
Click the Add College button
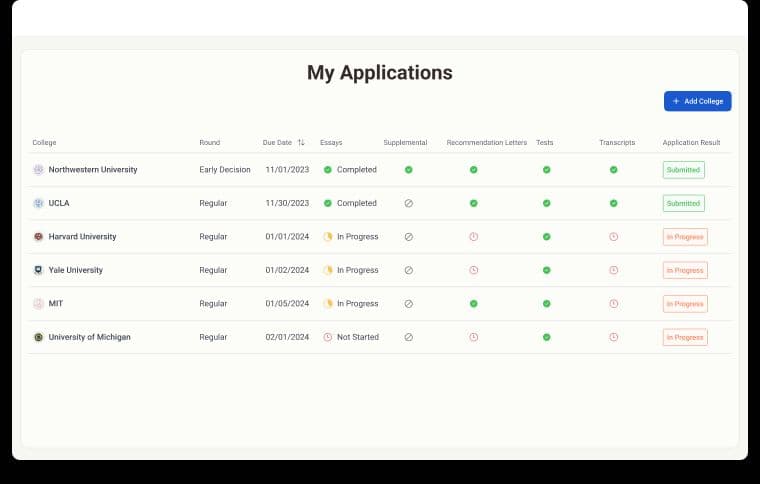(697, 101)
